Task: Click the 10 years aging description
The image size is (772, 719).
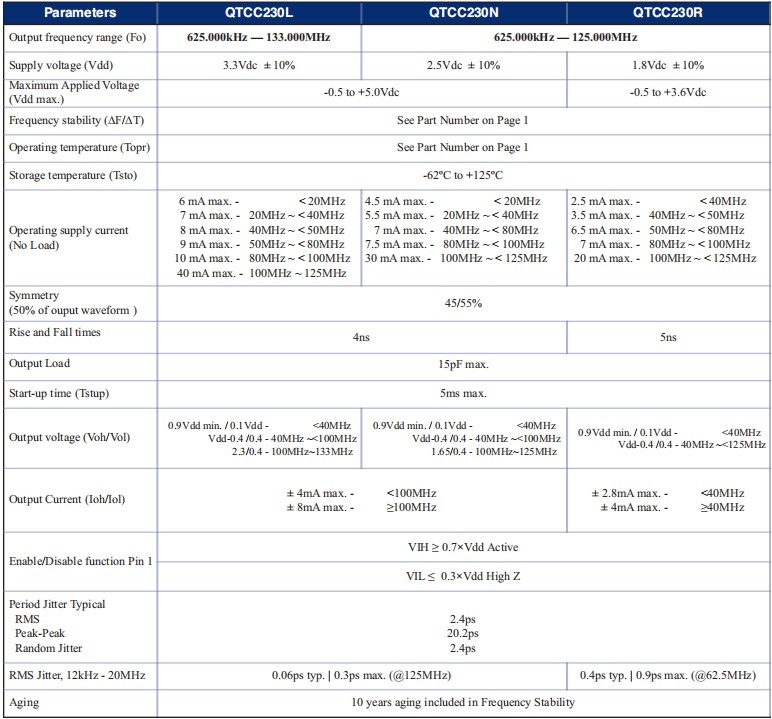Action: [x=462, y=702]
